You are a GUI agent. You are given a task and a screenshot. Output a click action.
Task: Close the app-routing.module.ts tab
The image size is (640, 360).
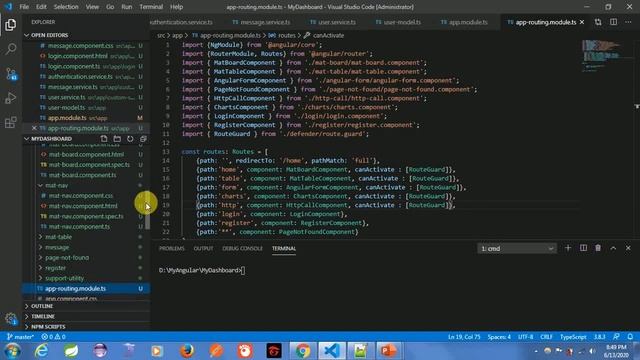582,22
